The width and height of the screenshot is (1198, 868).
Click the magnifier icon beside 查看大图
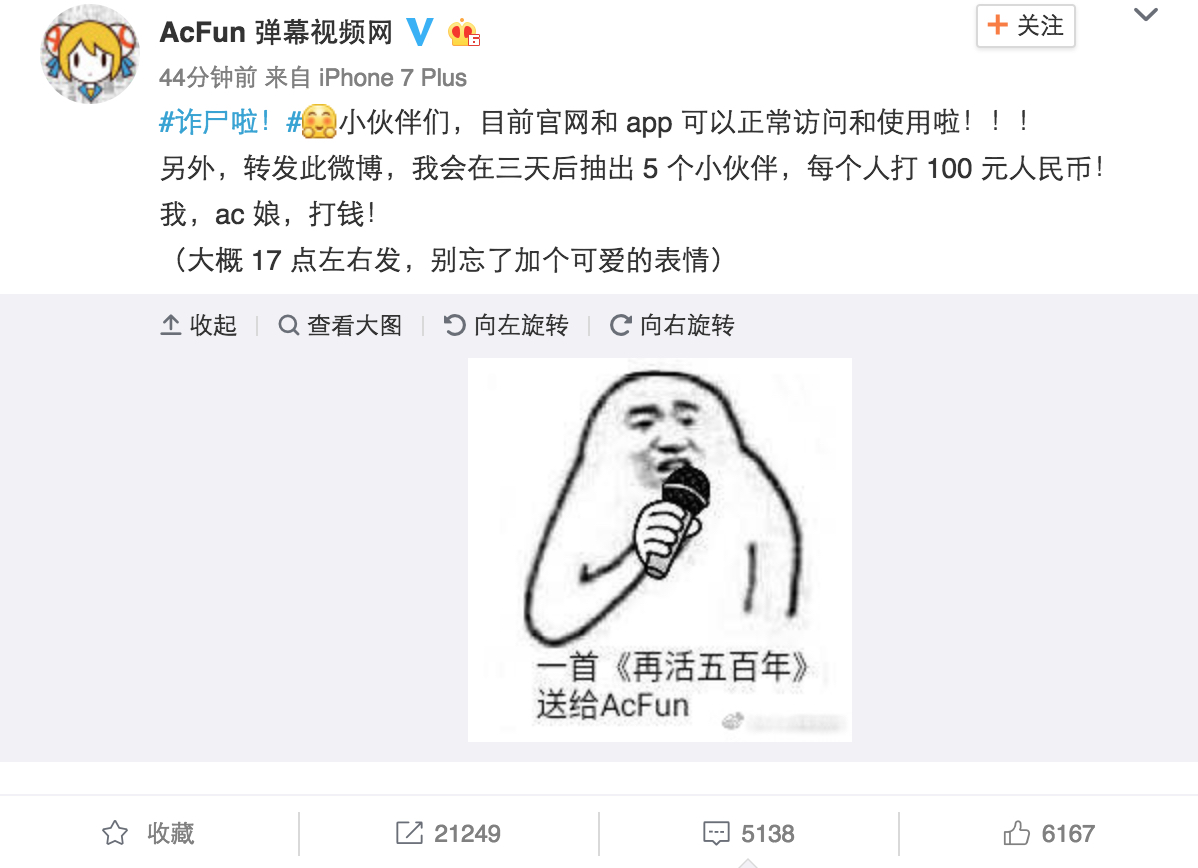click(x=288, y=326)
